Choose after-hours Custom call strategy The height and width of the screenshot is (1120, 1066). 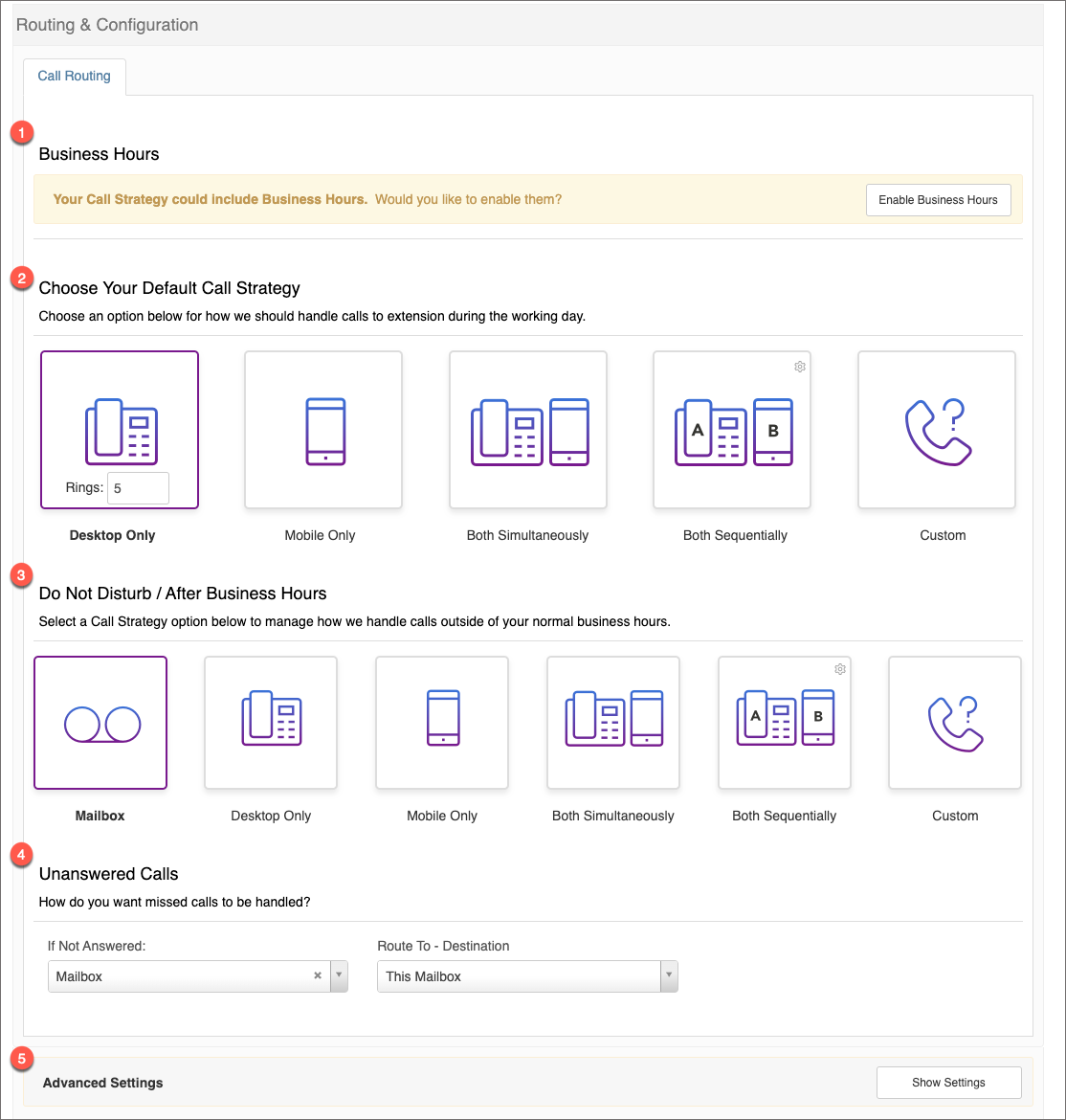(955, 723)
